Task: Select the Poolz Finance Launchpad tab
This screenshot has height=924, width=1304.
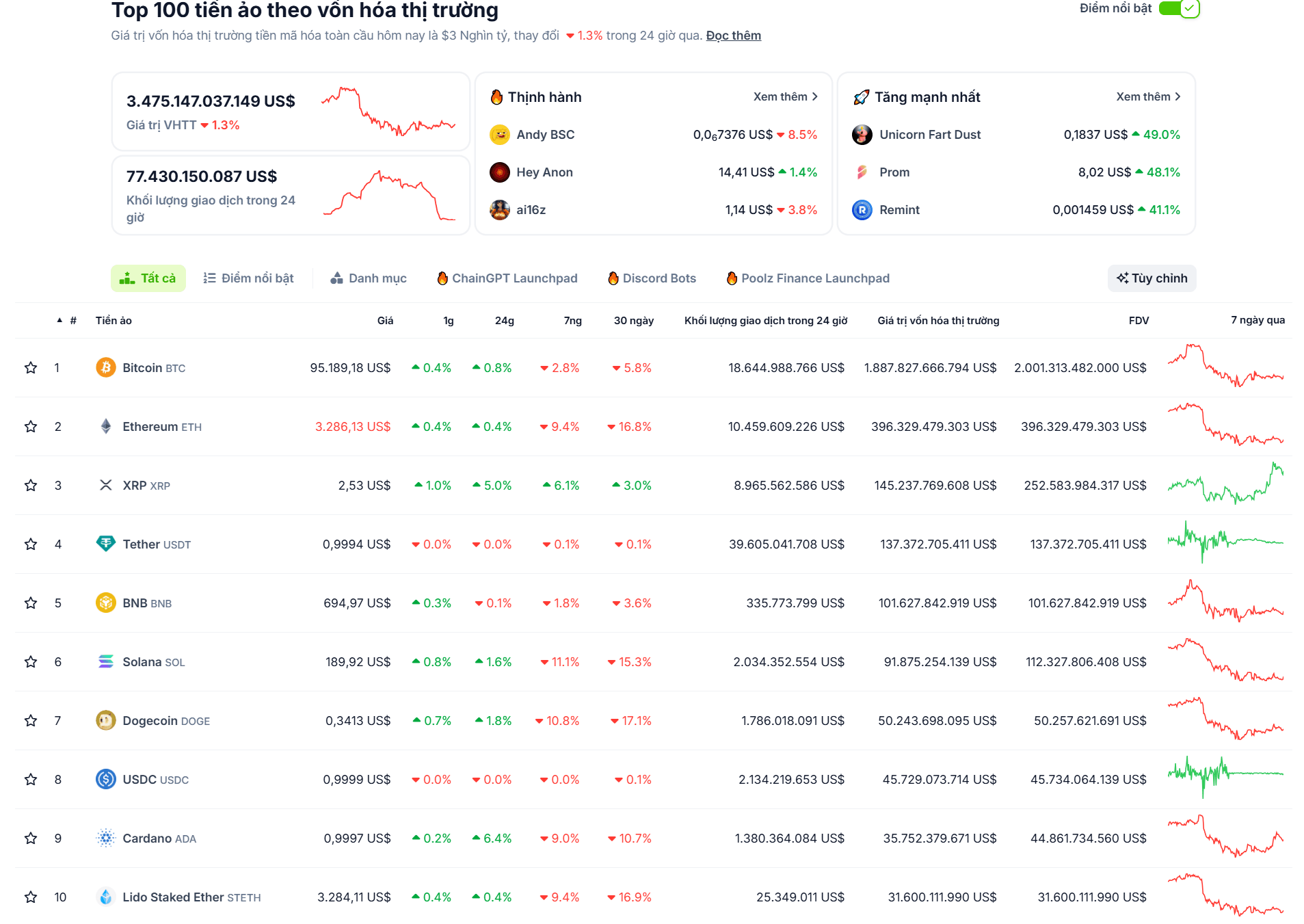Action: pyautogui.click(x=808, y=278)
